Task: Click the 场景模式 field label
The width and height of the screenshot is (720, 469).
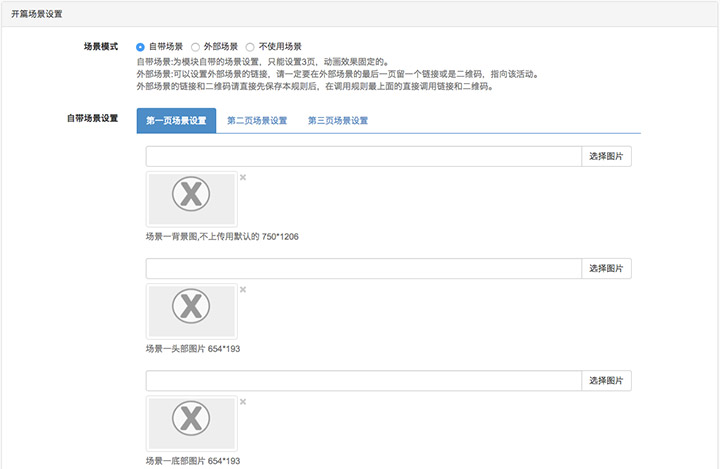Action: click(101, 46)
